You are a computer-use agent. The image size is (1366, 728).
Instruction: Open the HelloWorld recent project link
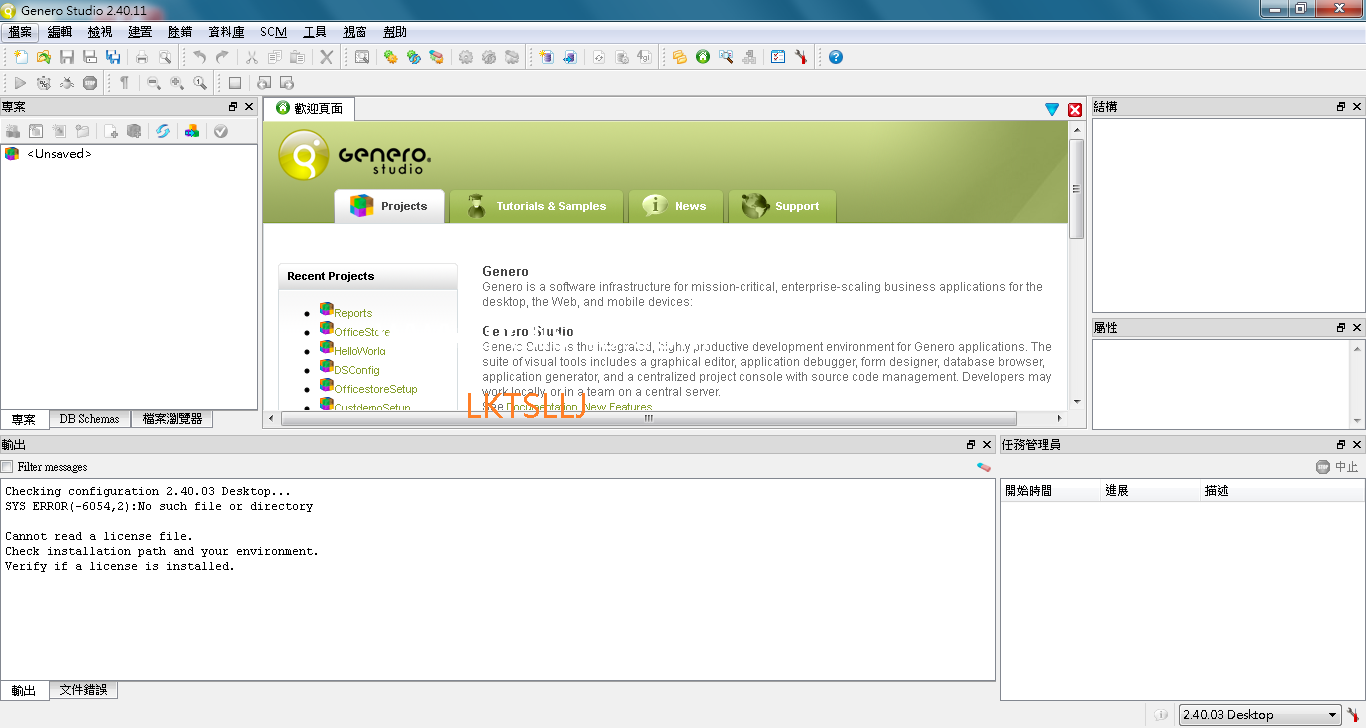point(360,351)
